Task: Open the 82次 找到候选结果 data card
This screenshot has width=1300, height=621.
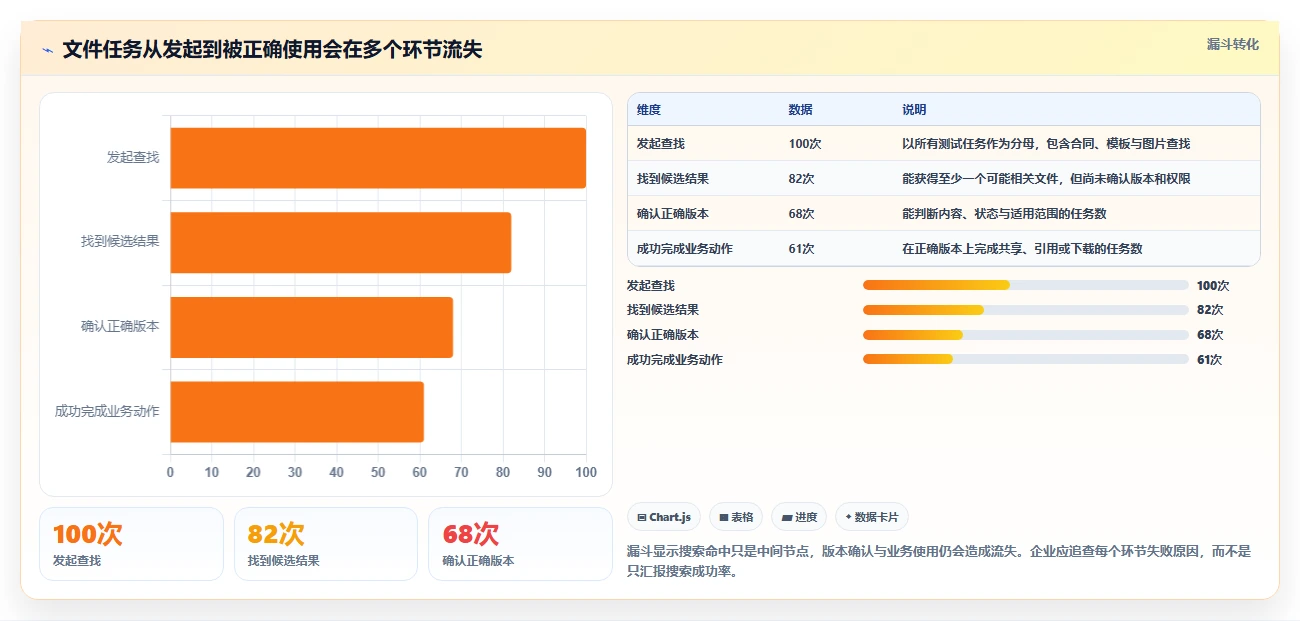Action: pos(326,544)
